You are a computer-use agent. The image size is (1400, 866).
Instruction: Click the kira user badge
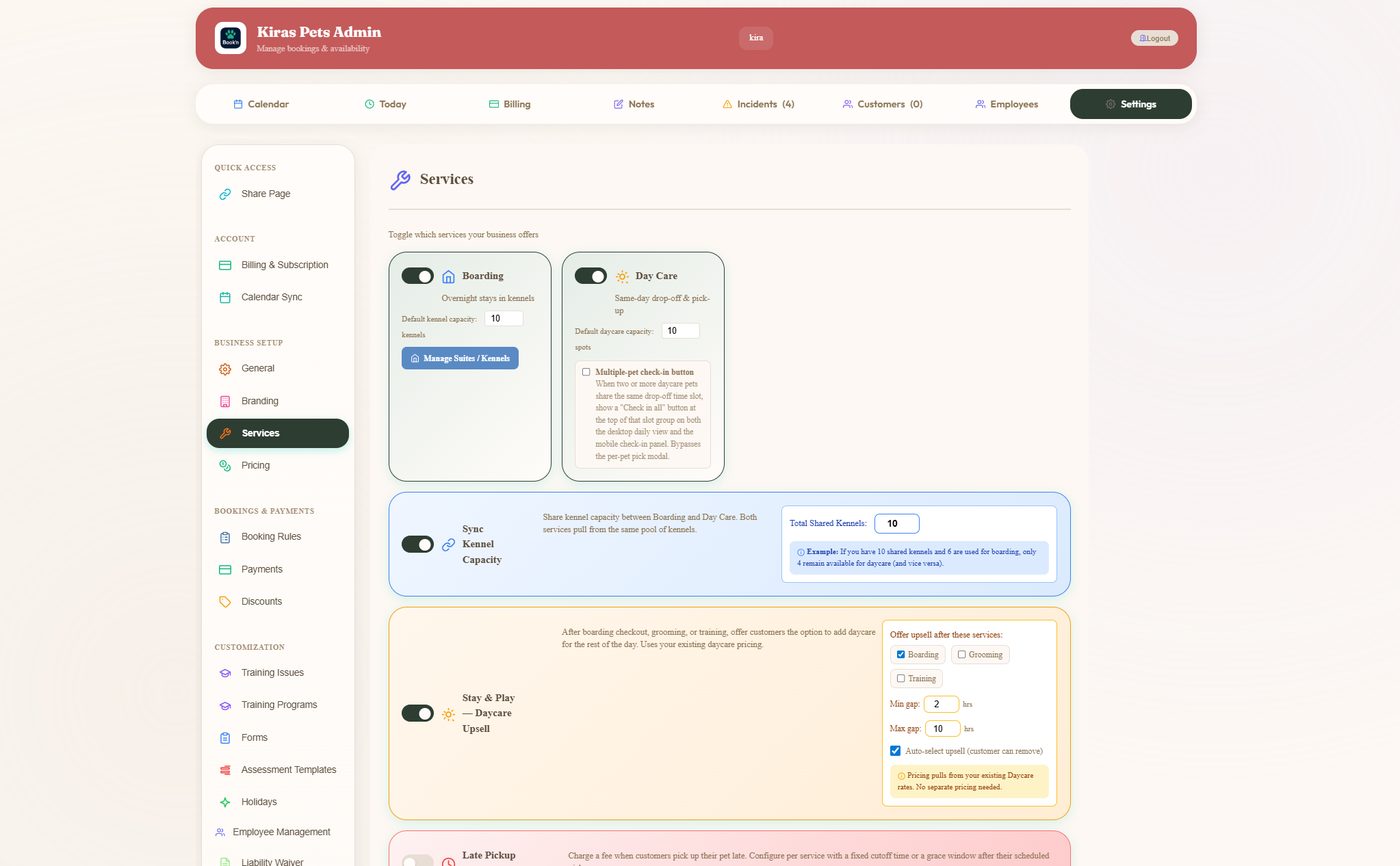(x=756, y=38)
